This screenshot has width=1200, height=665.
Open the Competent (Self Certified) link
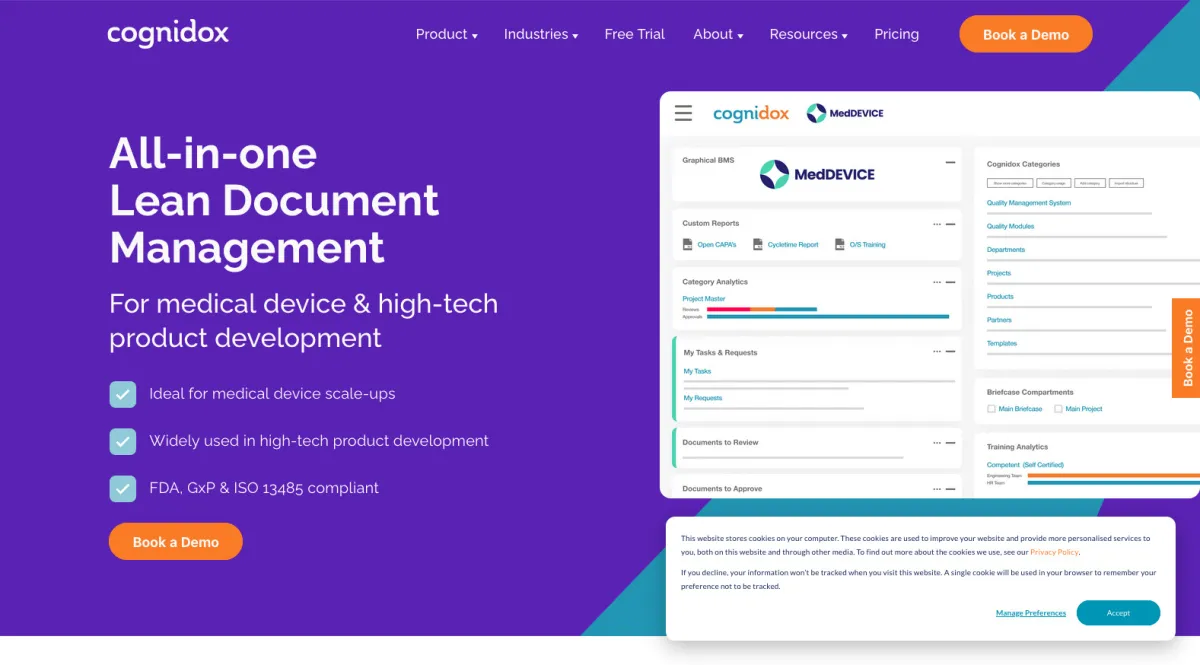[x=1025, y=465]
